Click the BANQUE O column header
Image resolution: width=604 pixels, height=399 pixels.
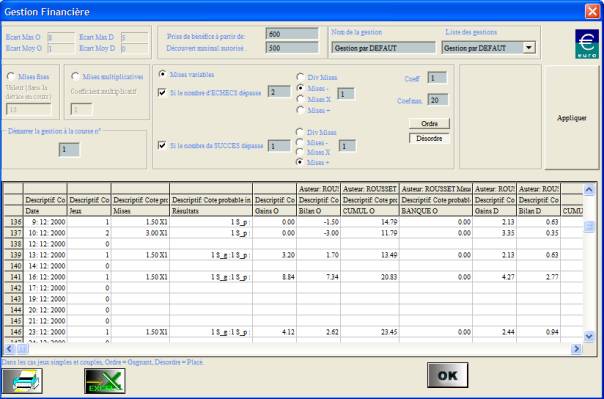[436, 211]
